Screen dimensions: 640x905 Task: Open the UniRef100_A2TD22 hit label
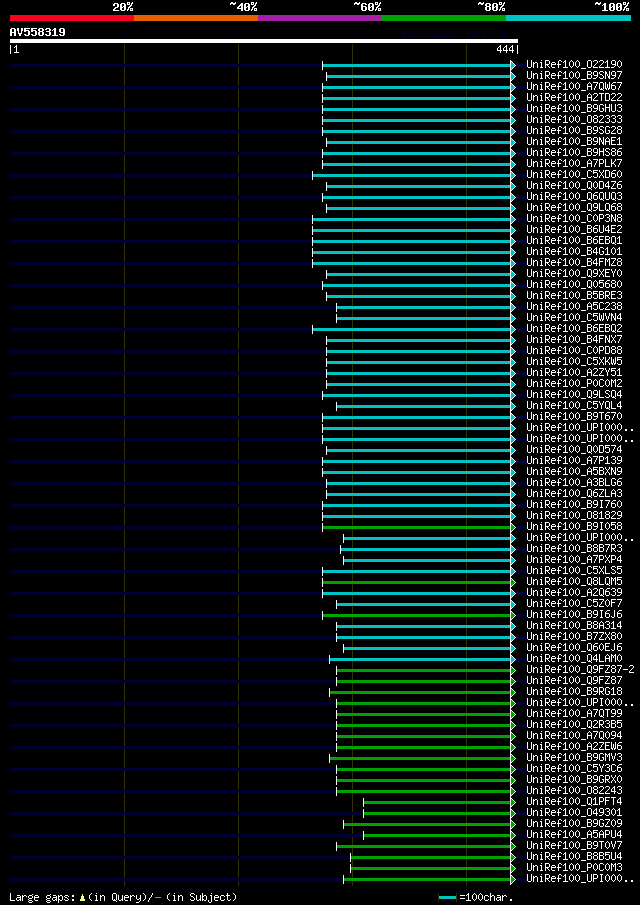[574, 97]
